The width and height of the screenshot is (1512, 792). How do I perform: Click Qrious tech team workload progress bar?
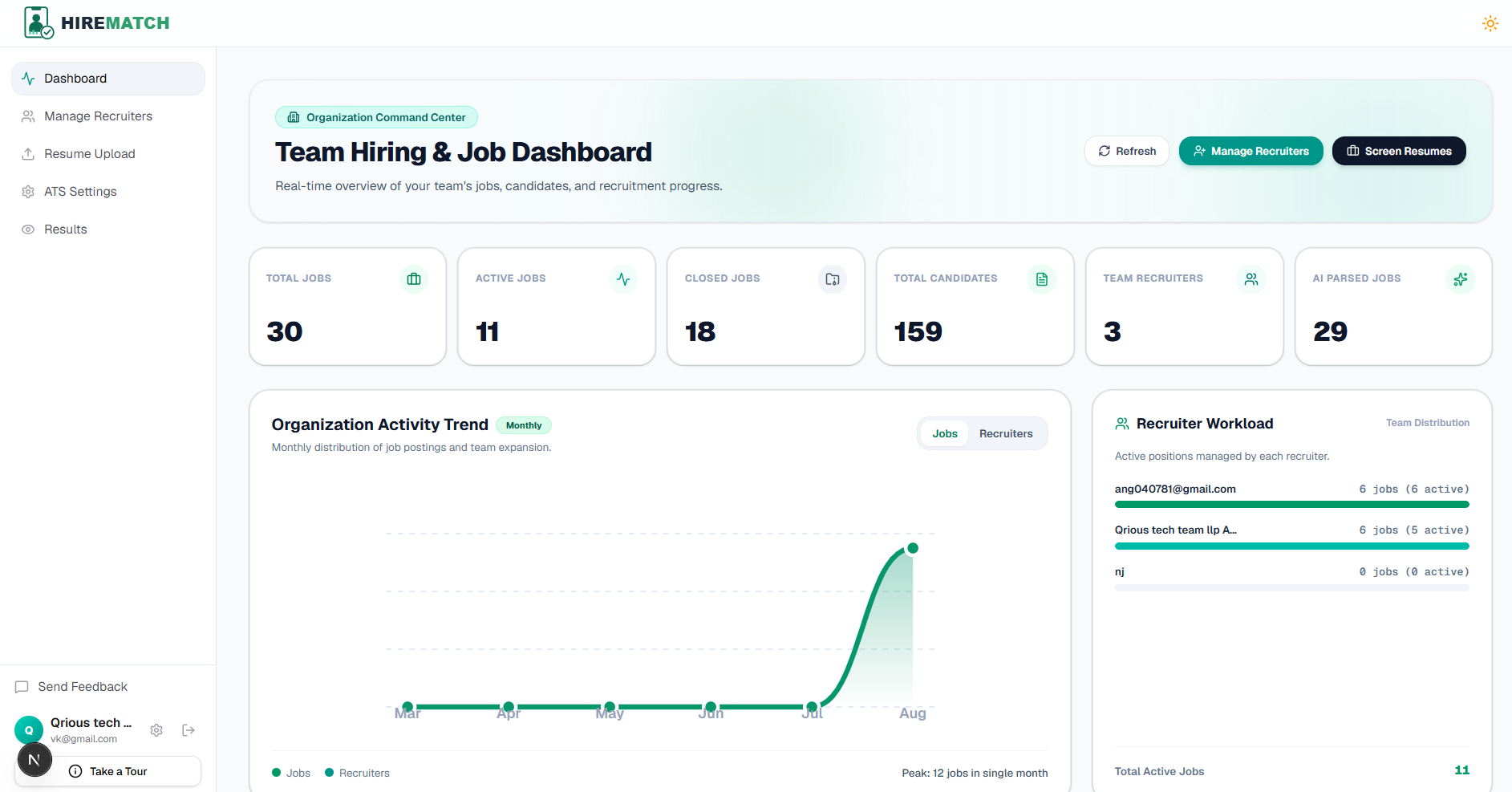coord(1291,546)
